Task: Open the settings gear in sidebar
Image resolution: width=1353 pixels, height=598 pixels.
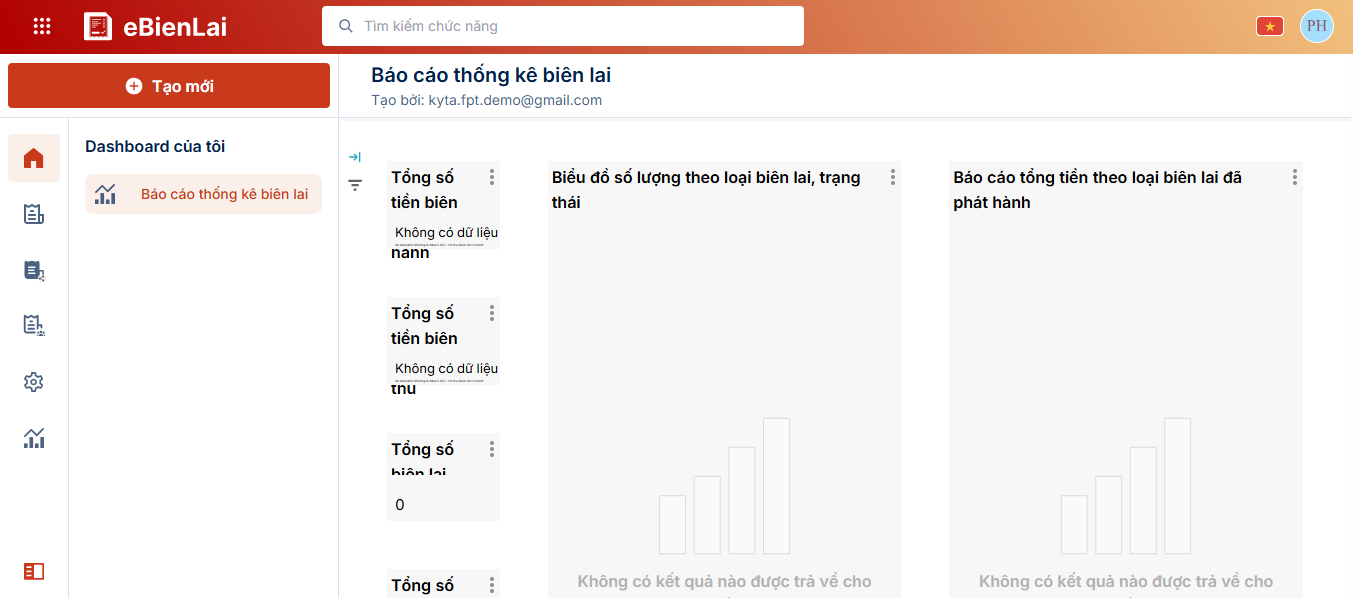Action: tap(34, 382)
